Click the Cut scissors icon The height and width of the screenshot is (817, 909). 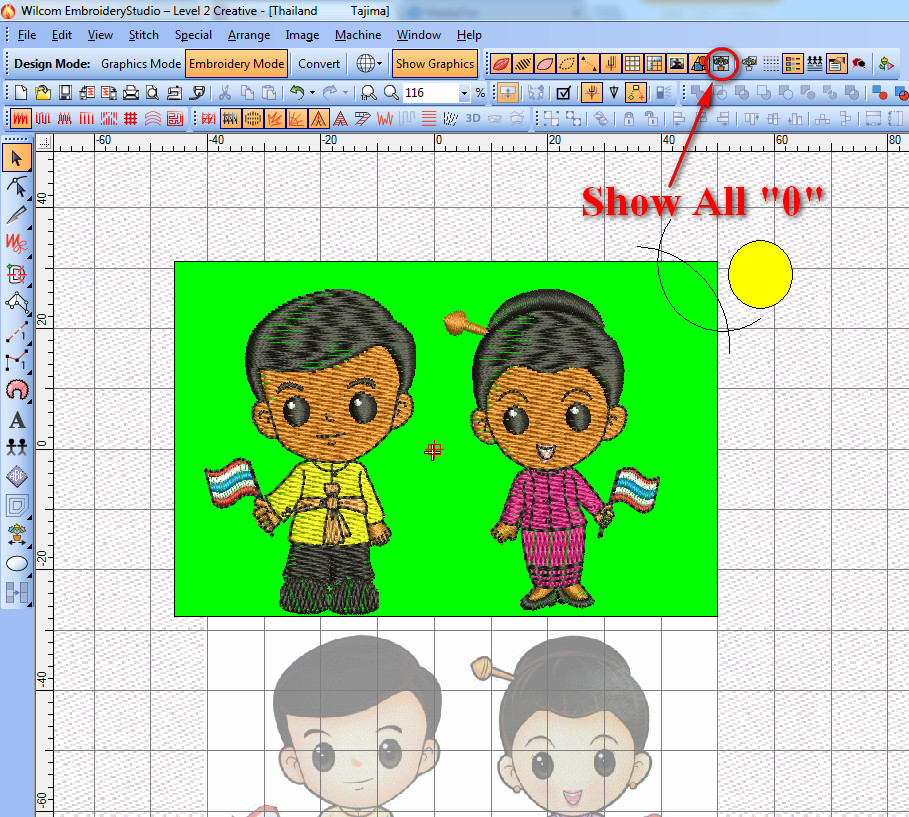[x=225, y=93]
